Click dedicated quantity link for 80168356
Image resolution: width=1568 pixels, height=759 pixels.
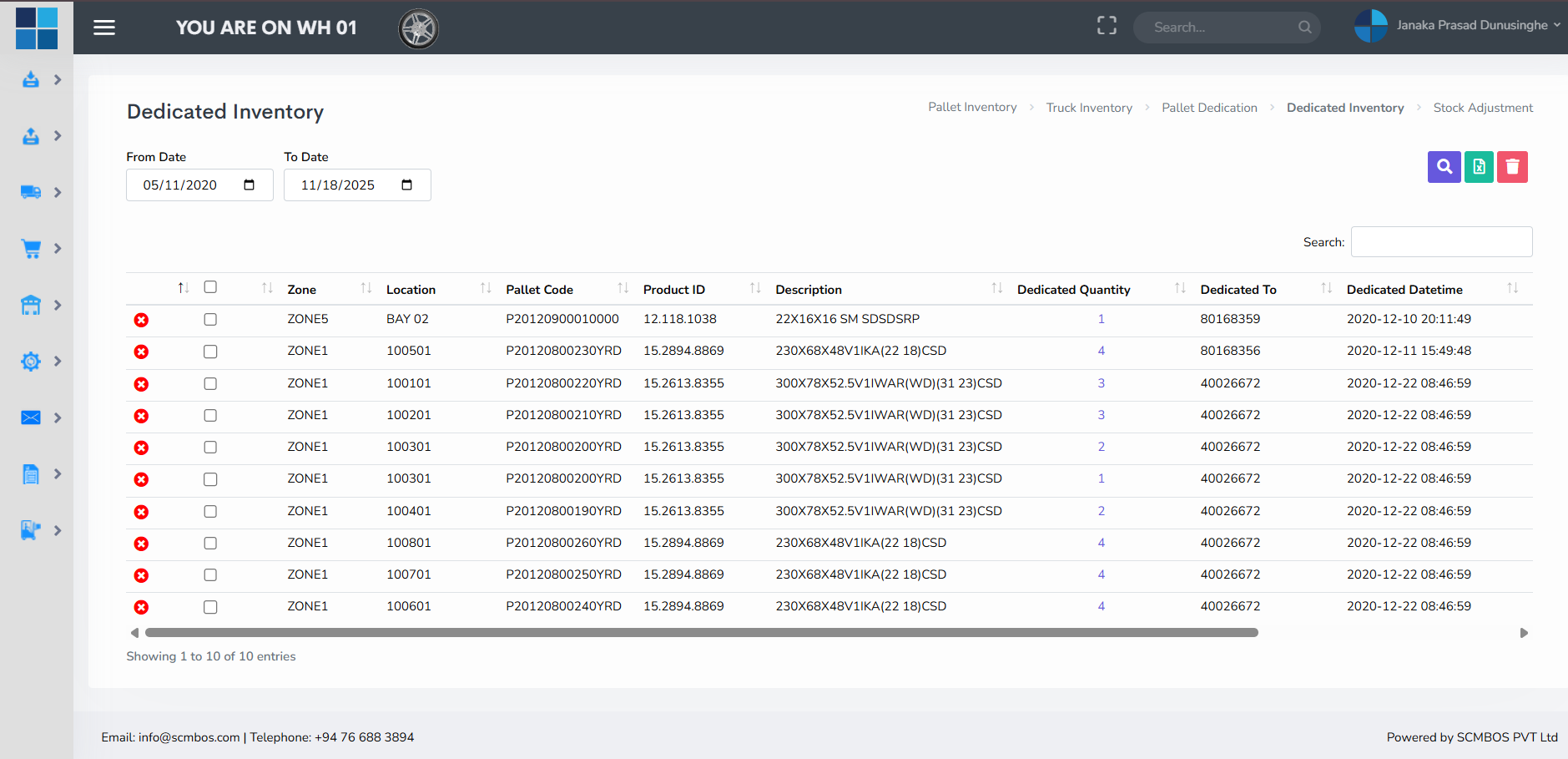[x=1101, y=352]
